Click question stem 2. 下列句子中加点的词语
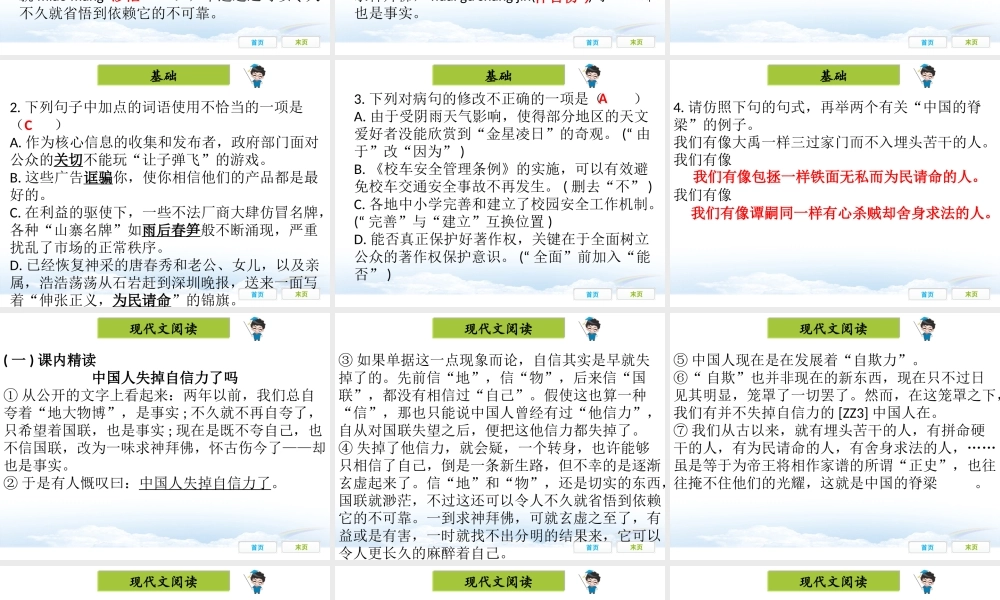The height and width of the screenshot is (600, 1000). tap(157, 116)
